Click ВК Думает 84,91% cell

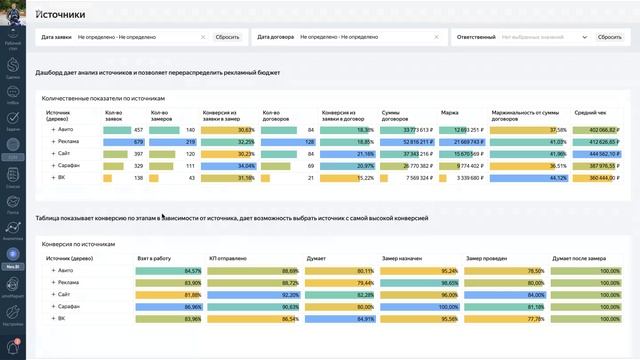tap(340, 319)
